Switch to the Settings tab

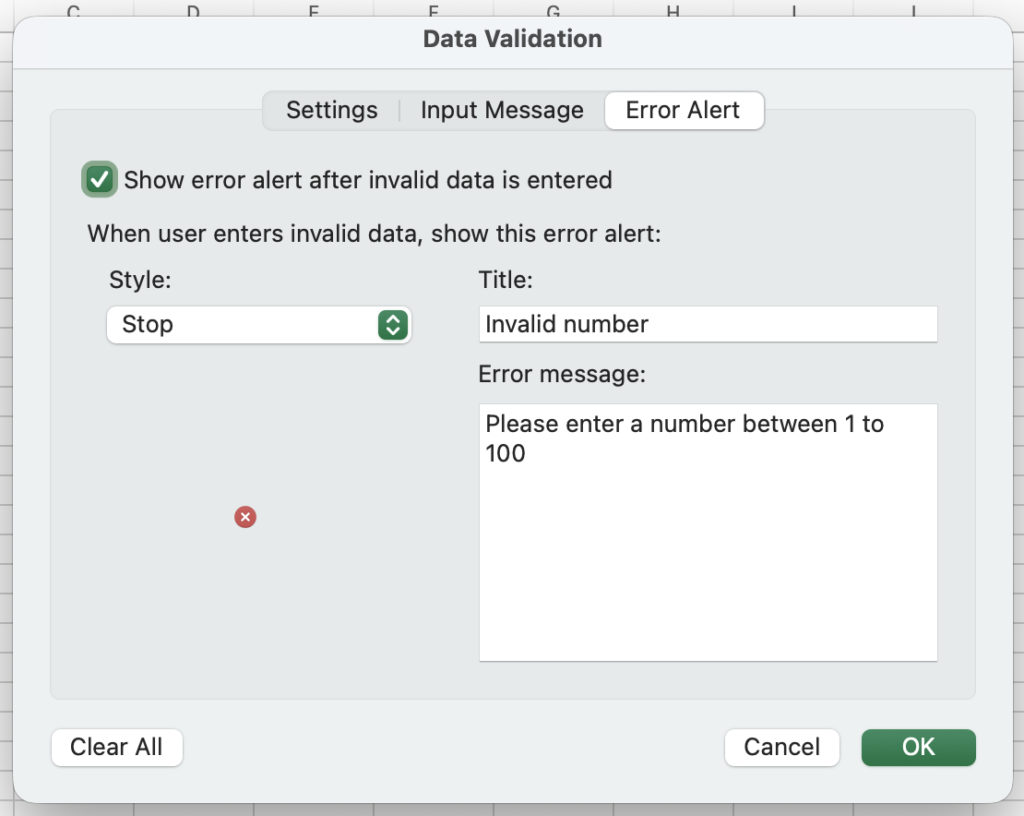332,110
